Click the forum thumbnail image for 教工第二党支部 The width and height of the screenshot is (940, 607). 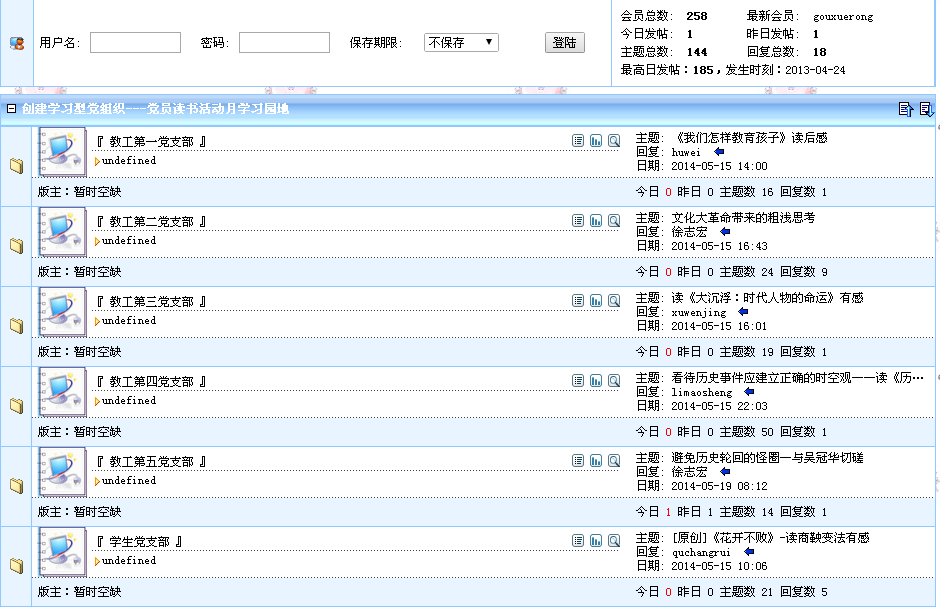pos(62,232)
